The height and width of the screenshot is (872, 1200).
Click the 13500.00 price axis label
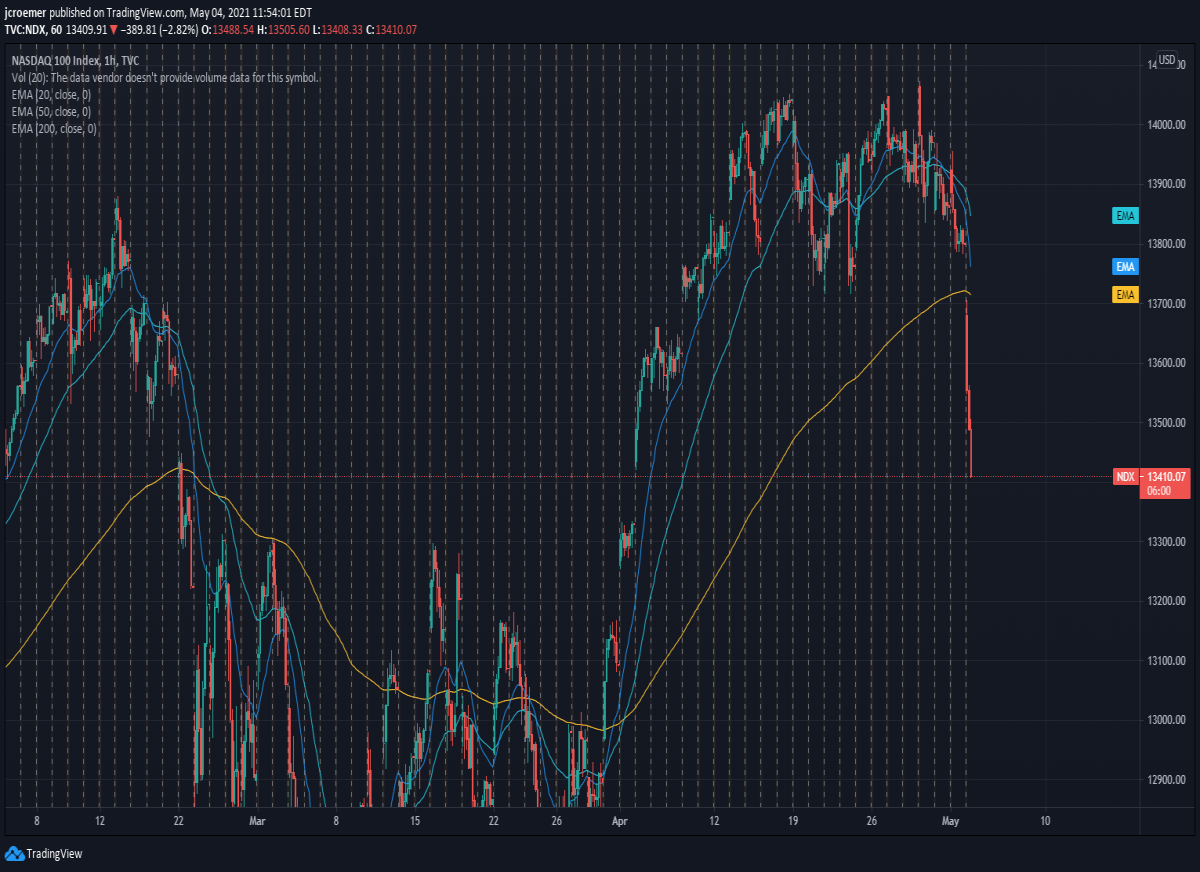1167,423
